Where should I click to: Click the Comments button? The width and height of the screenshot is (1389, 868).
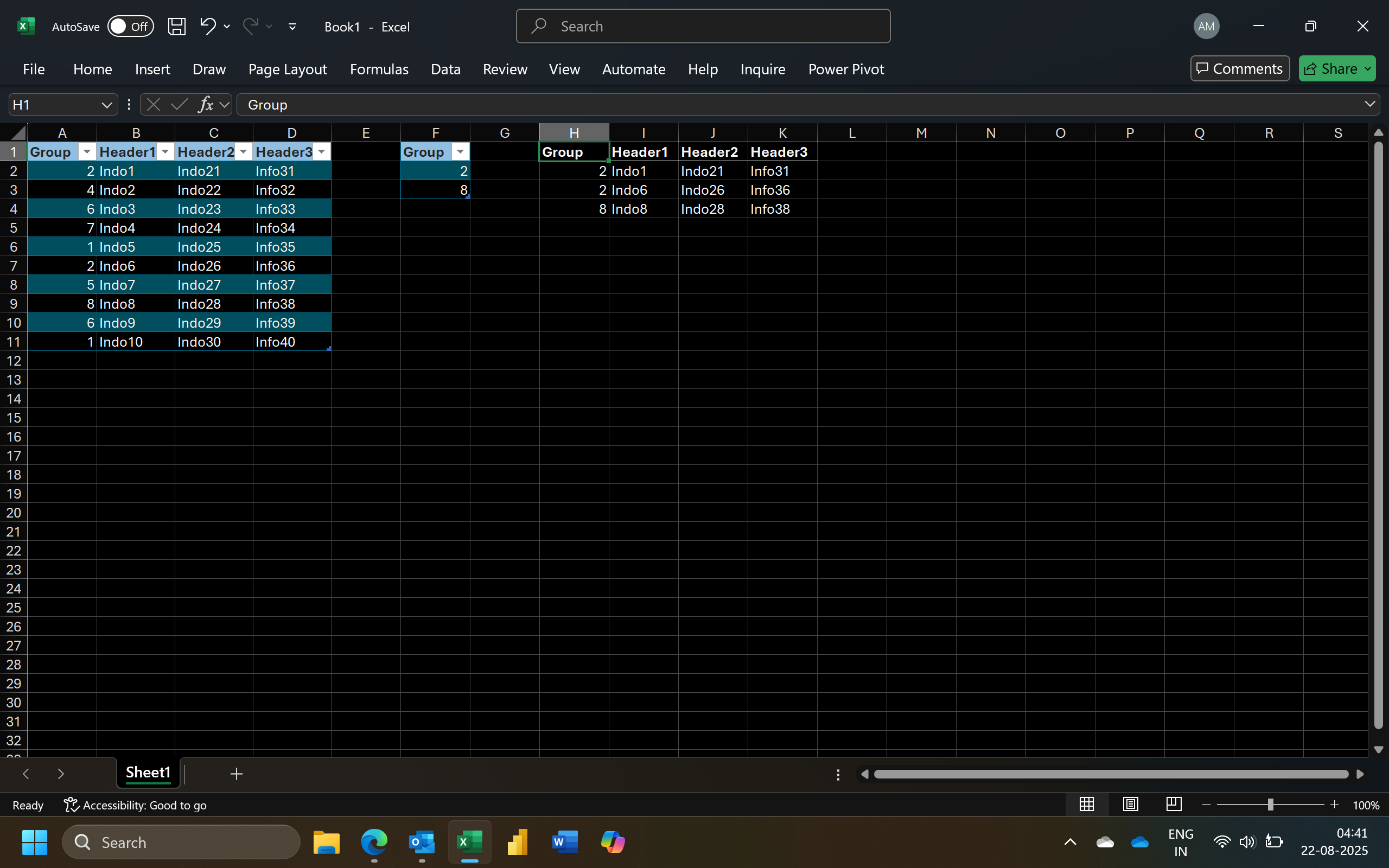click(1239, 69)
